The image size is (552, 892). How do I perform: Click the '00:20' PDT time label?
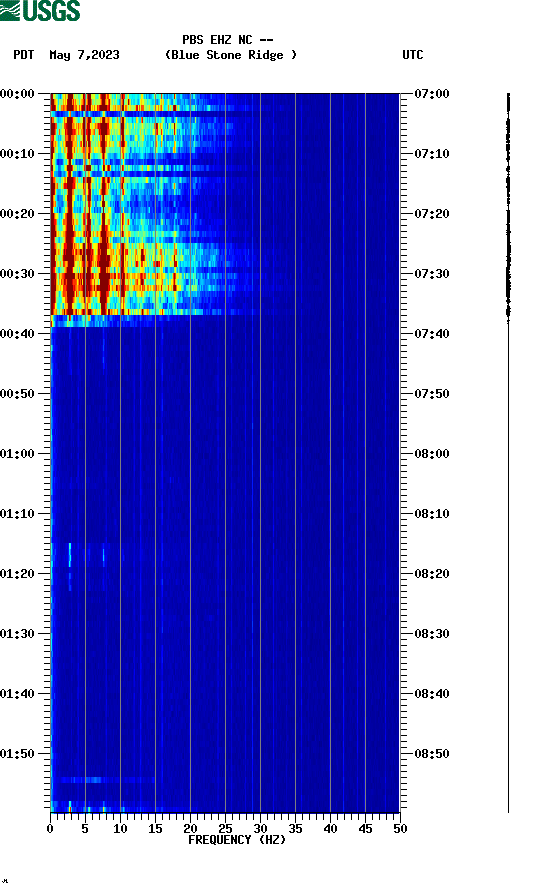coord(18,214)
